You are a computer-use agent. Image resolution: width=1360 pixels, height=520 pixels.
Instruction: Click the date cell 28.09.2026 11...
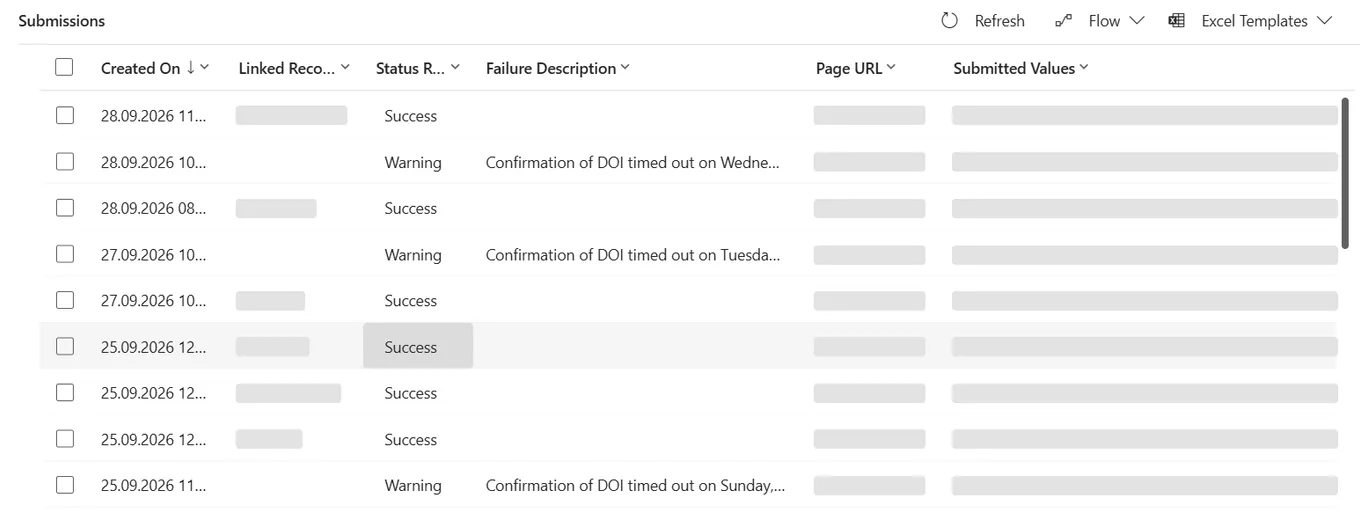tap(153, 116)
